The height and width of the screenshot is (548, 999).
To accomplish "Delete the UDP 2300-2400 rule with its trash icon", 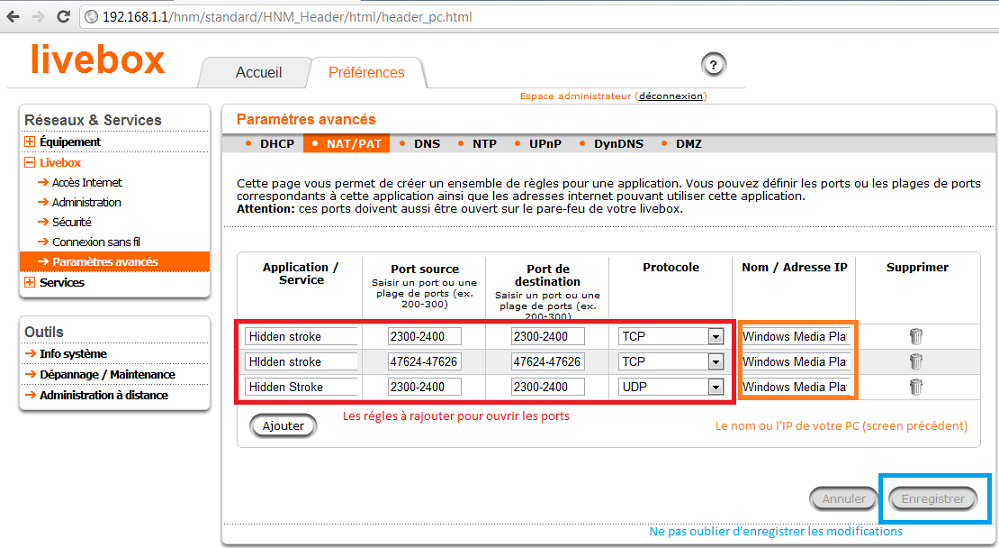I will click(x=916, y=387).
